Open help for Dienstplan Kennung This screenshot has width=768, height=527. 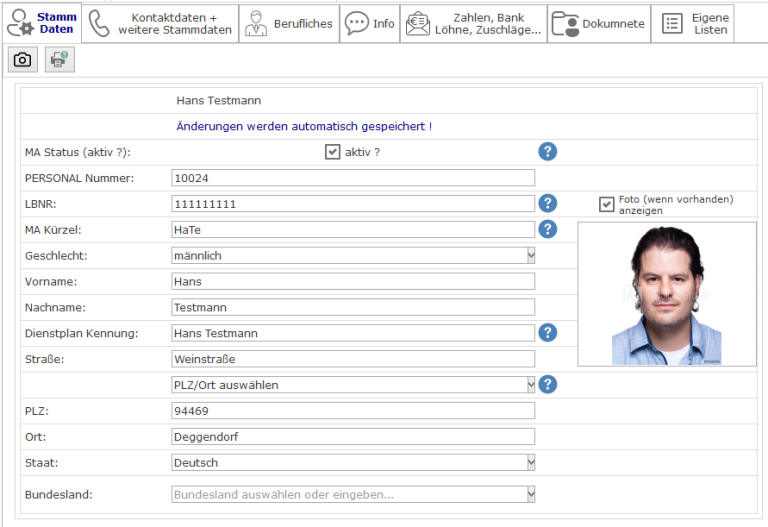point(547,333)
